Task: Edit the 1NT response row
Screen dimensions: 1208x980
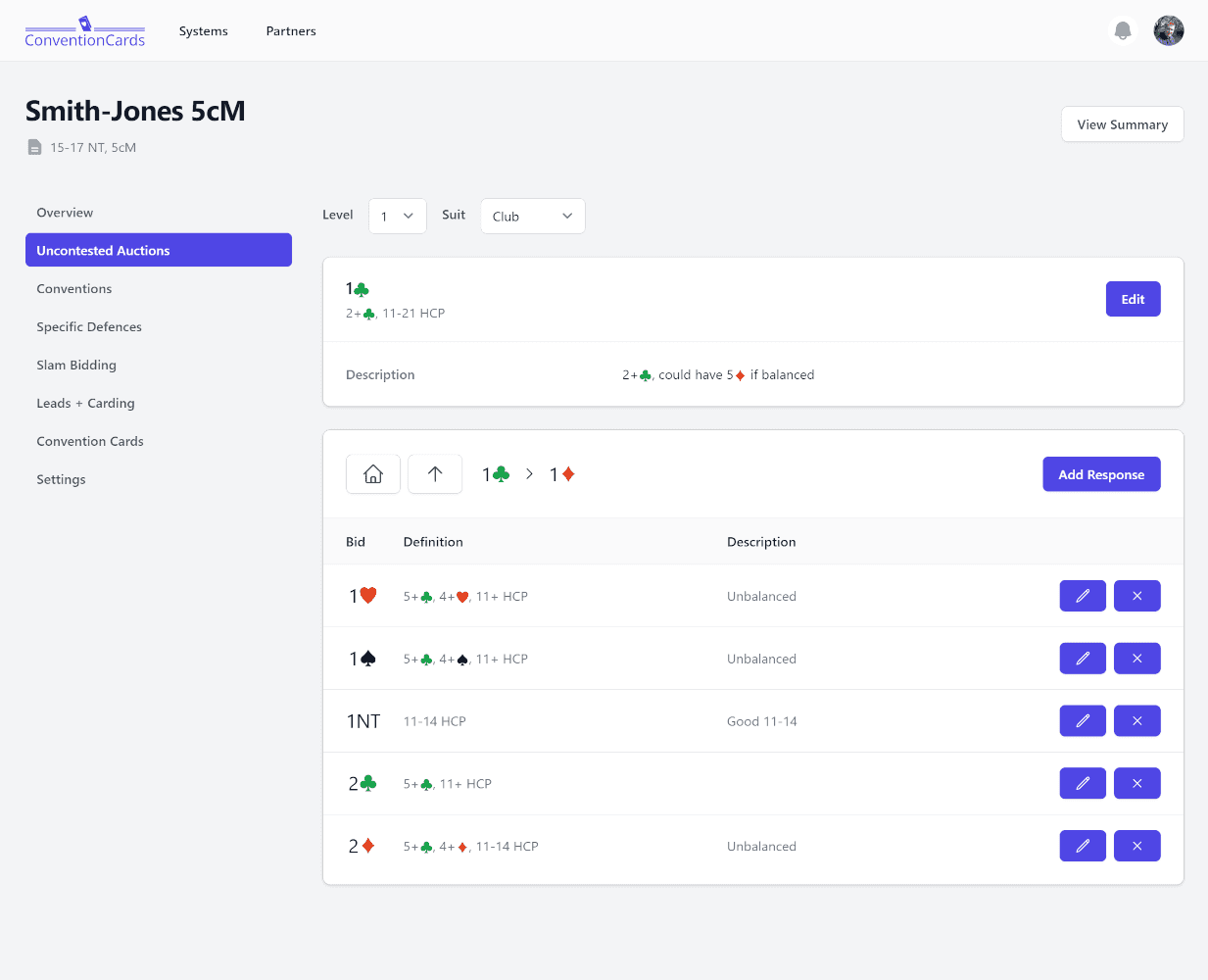Action: click(1083, 721)
